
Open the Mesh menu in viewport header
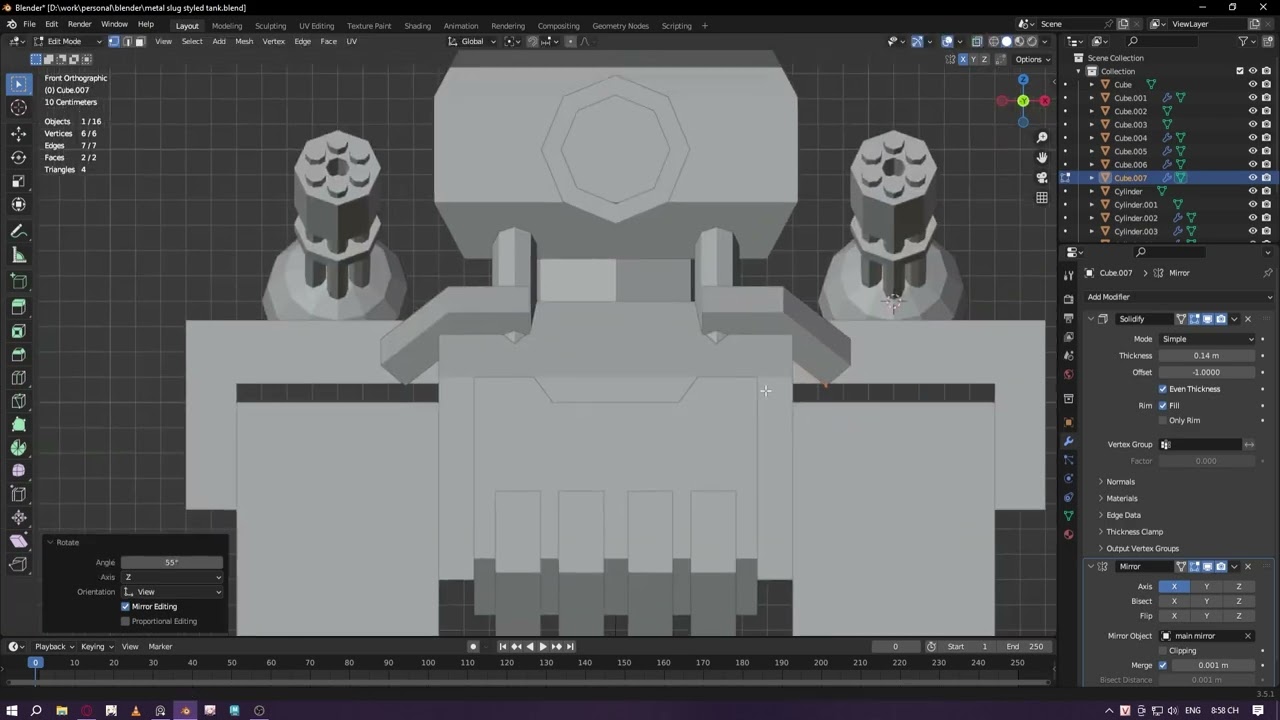(244, 41)
